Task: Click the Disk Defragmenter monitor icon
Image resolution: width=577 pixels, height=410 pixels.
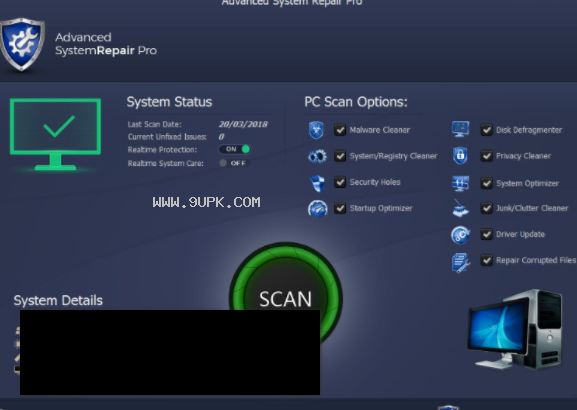Action: click(460, 129)
